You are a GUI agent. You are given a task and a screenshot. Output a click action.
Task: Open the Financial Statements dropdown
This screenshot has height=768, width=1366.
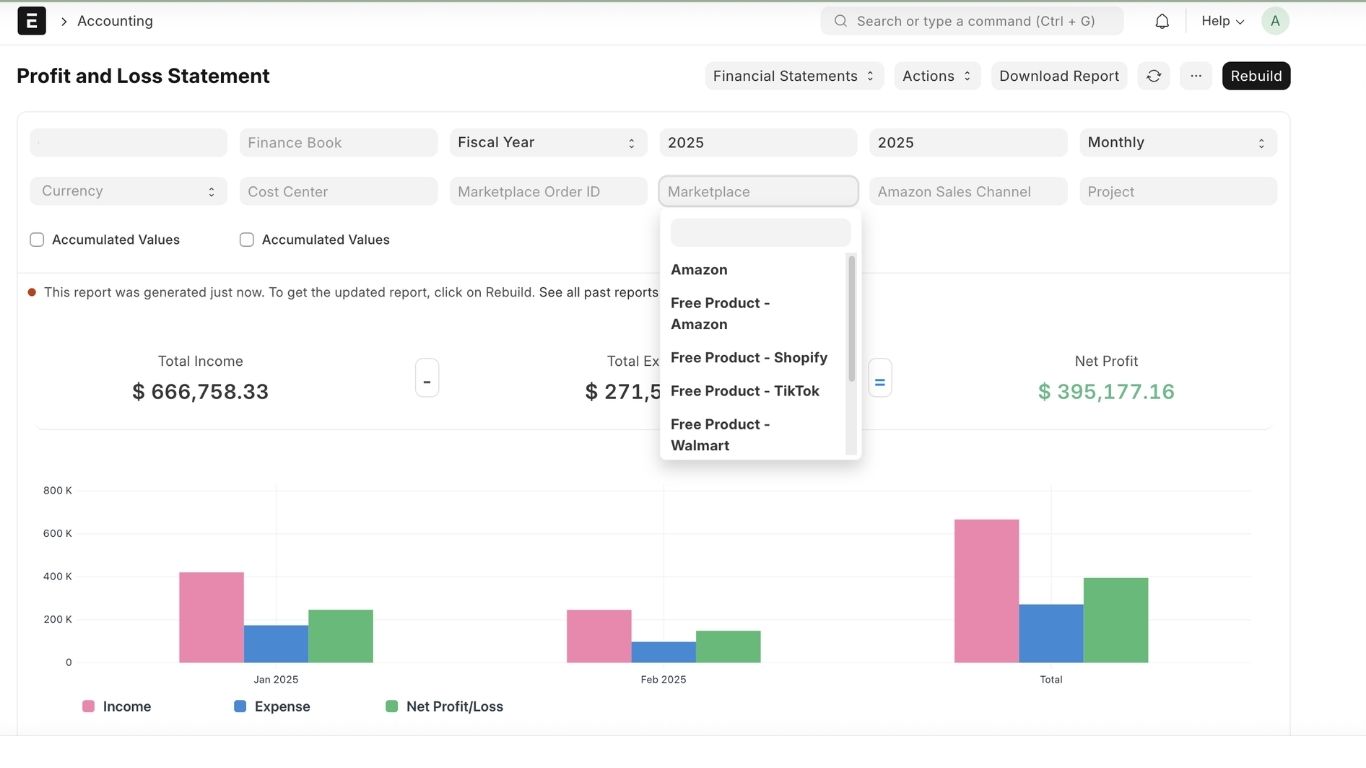click(x=793, y=75)
